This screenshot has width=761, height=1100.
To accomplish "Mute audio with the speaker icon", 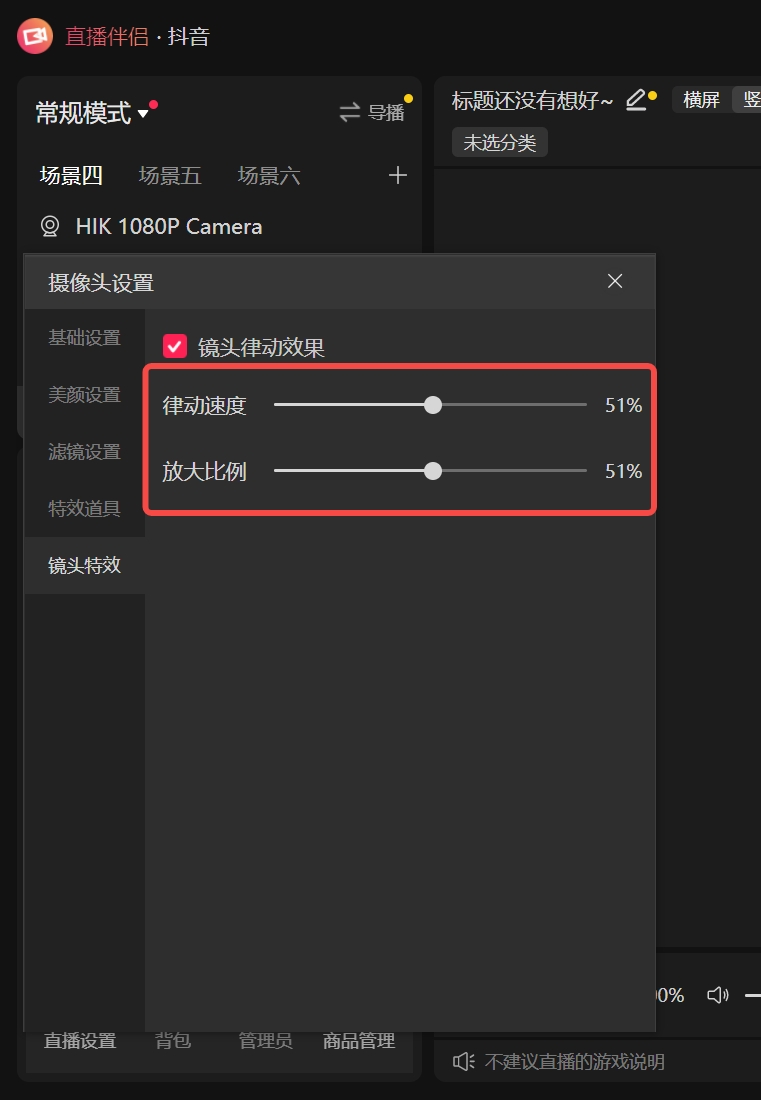I will click(717, 995).
